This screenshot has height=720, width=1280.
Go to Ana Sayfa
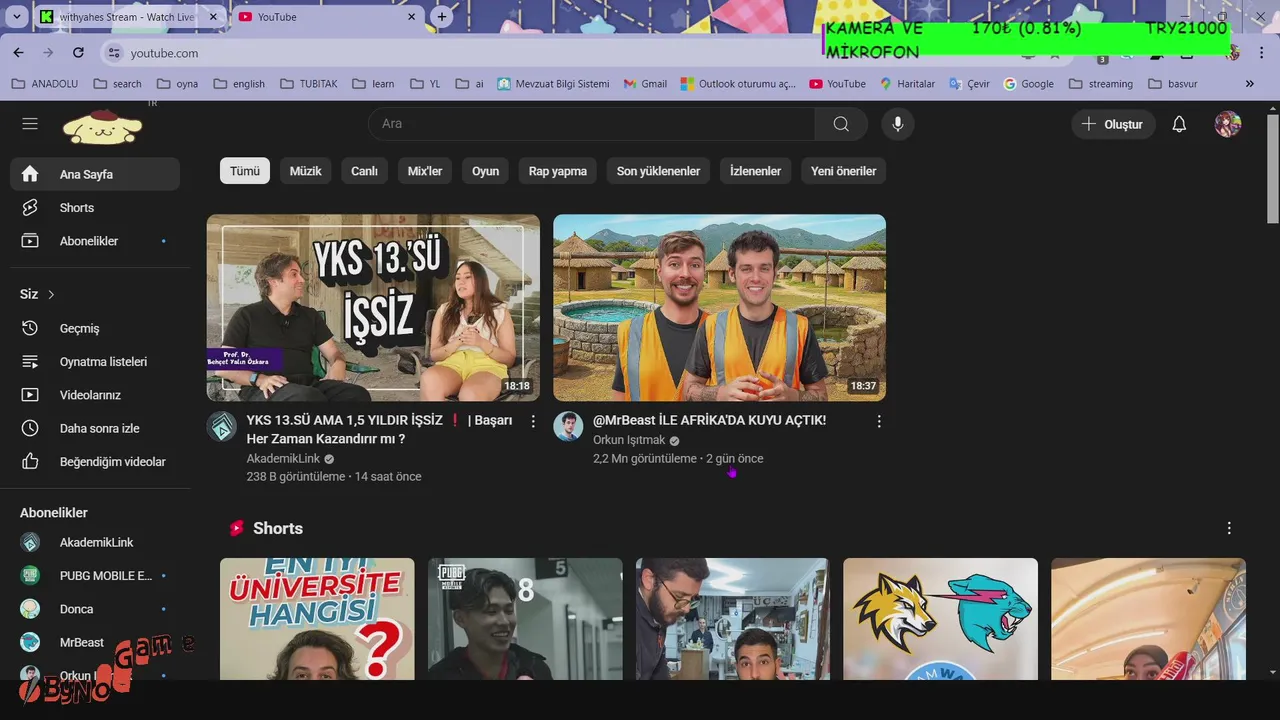(x=95, y=174)
